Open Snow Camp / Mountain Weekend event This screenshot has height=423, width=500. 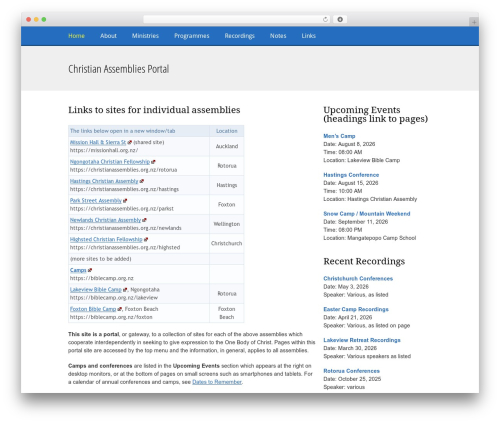[x=367, y=214]
